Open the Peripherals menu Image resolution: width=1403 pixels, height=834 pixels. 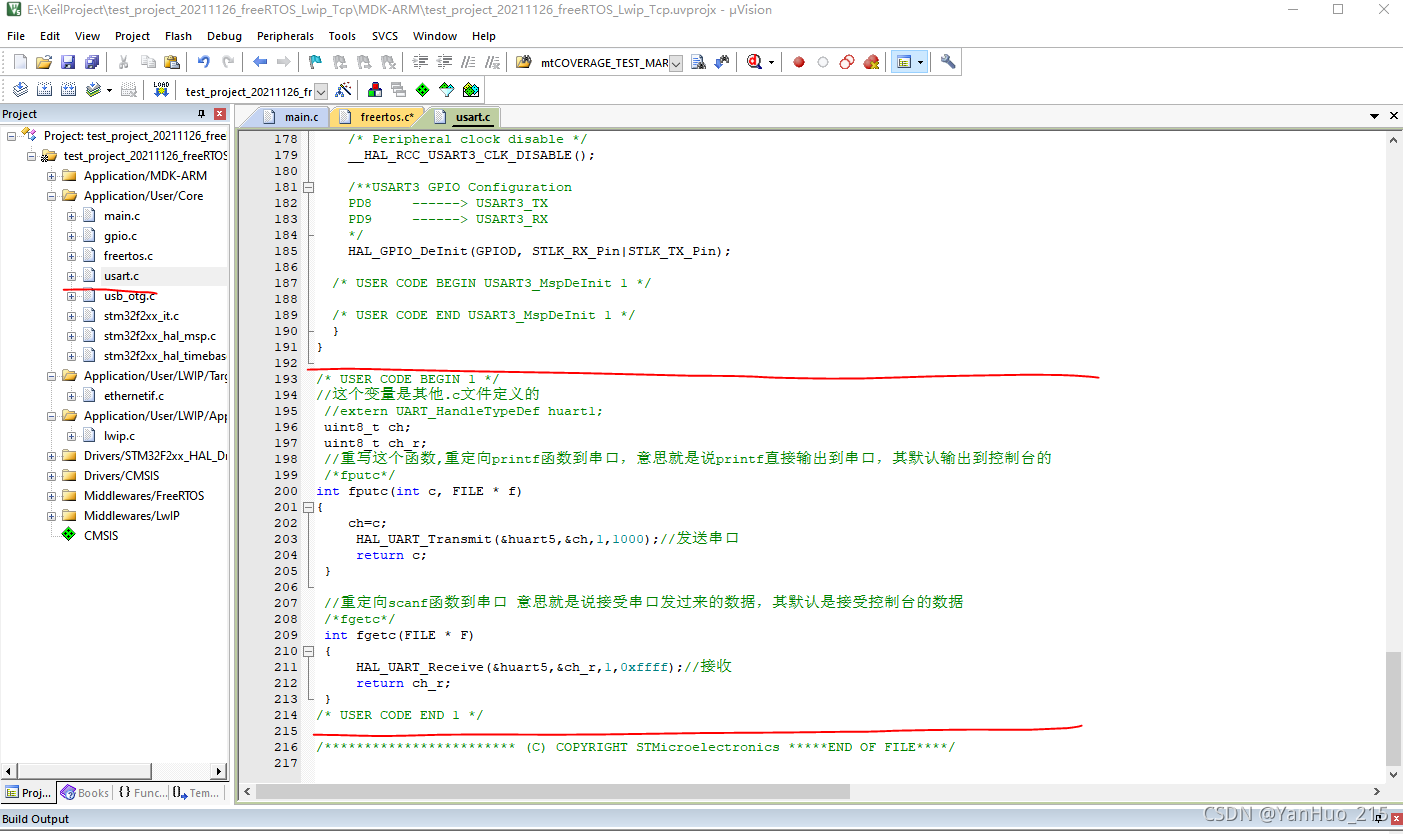285,36
